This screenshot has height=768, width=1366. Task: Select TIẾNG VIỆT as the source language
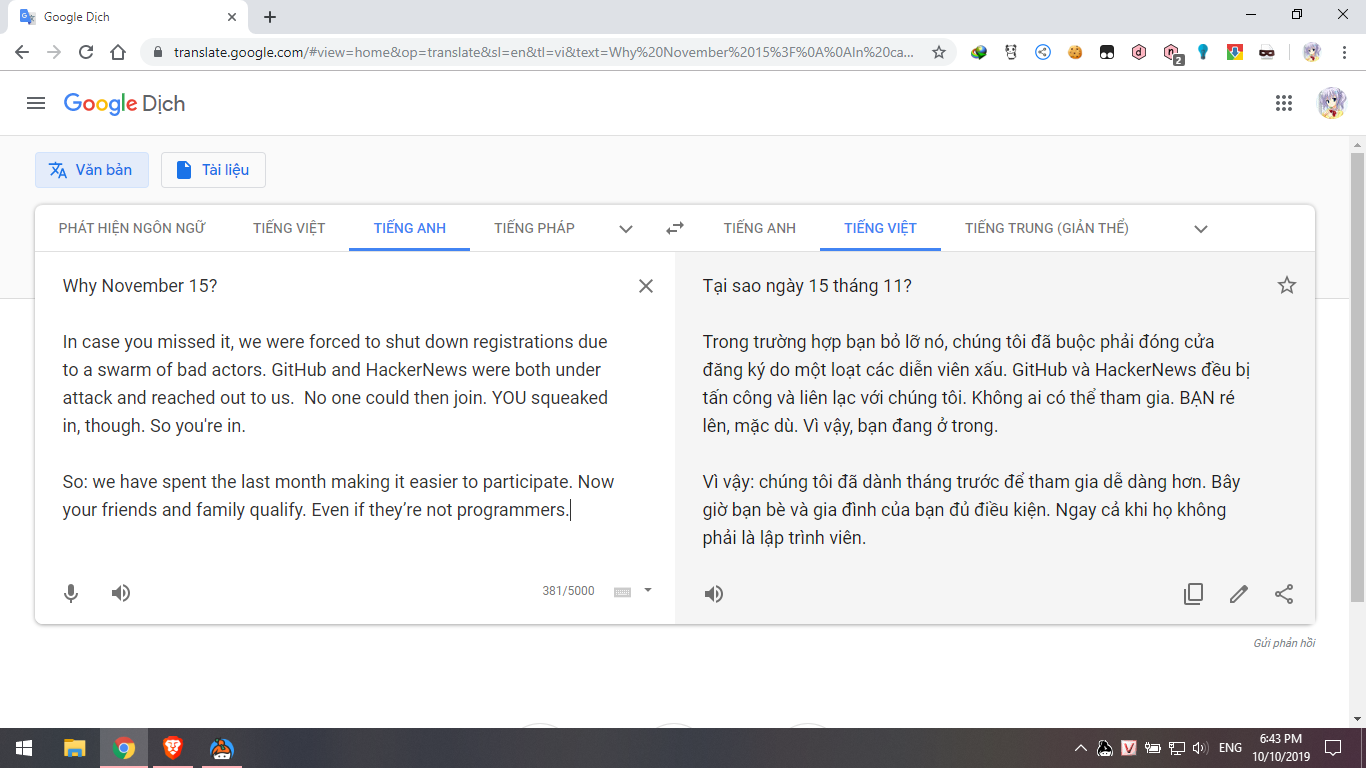pyautogui.click(x=289, y=228)
